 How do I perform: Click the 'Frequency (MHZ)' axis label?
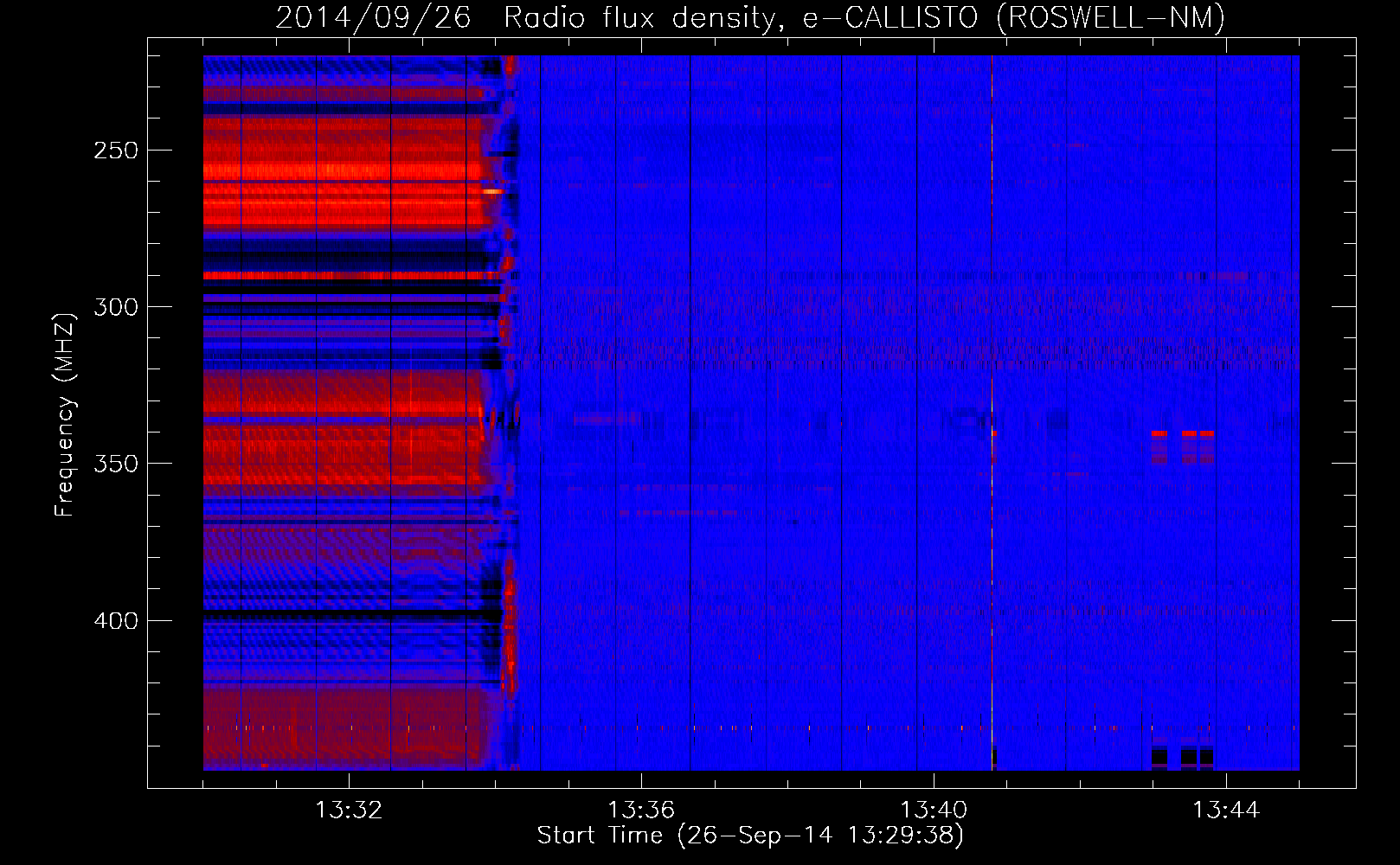tap(65, 414)
